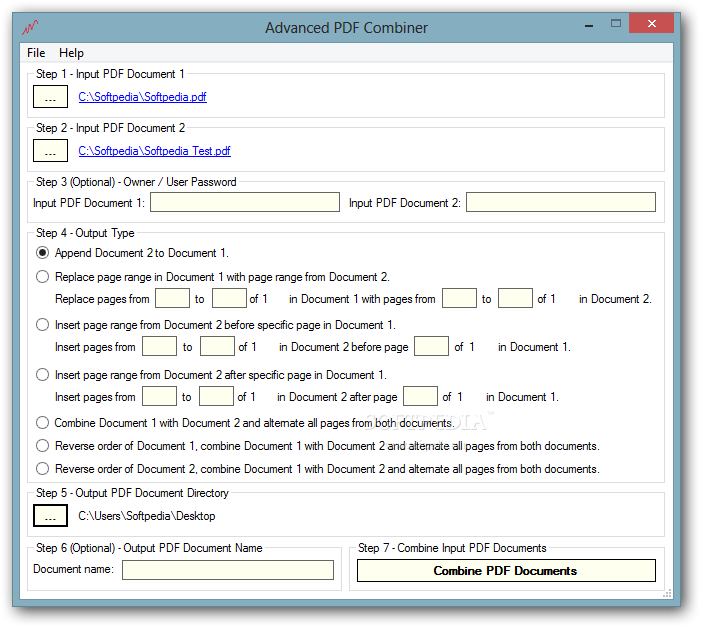Click Combine PDF Documents button
Viewport: 701px width, 627px height.
click(x=507, y=571)
